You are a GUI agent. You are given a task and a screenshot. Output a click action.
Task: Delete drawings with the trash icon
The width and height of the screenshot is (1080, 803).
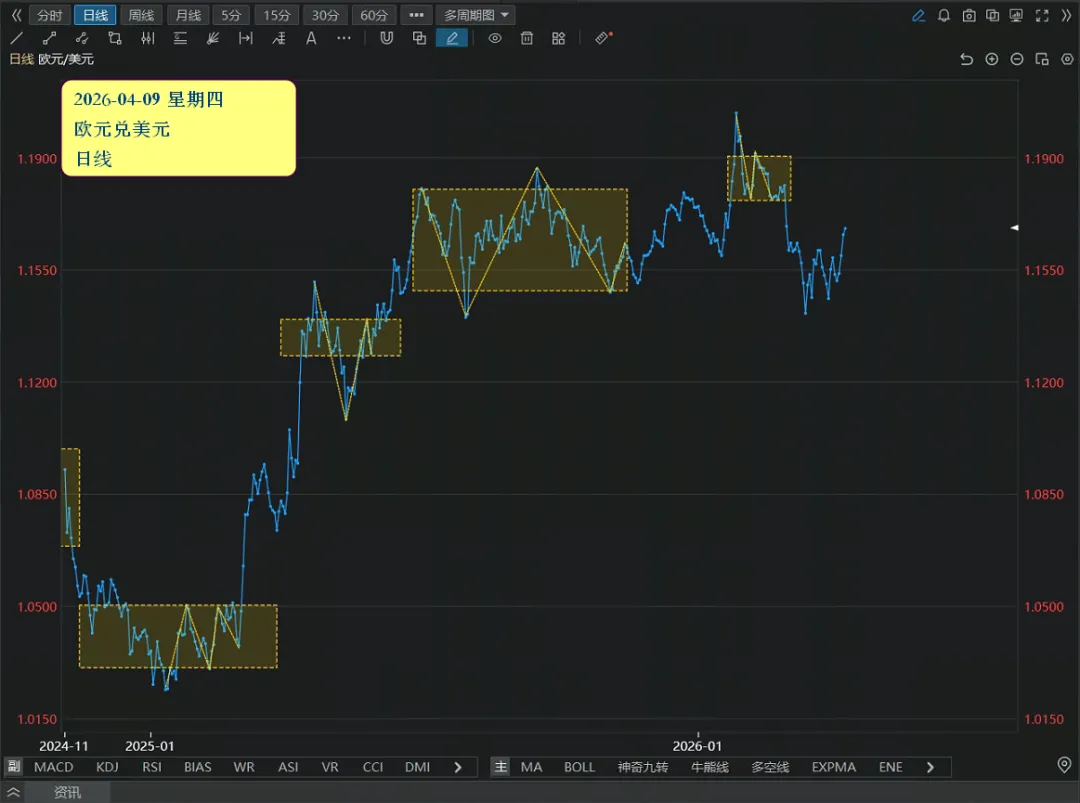527,39
